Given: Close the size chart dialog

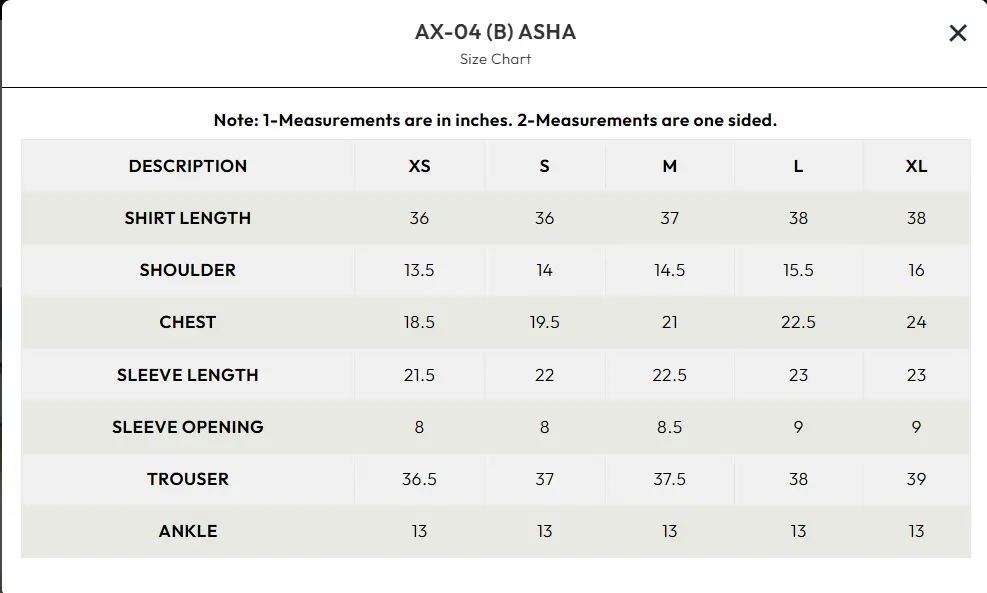Looking at the screenshot, I should pos(957,33).
